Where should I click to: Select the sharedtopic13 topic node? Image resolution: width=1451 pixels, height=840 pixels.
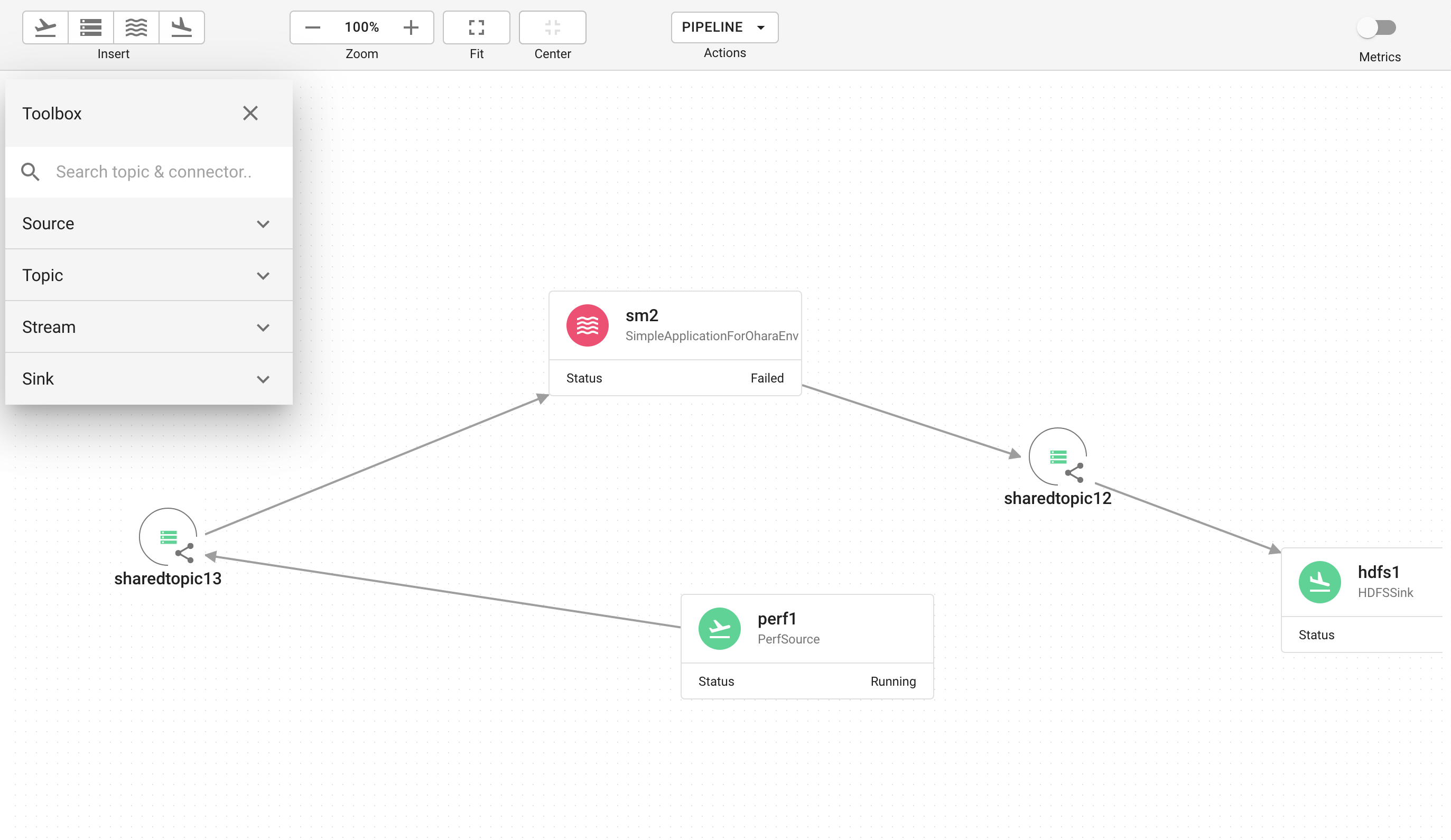[168, 537]
